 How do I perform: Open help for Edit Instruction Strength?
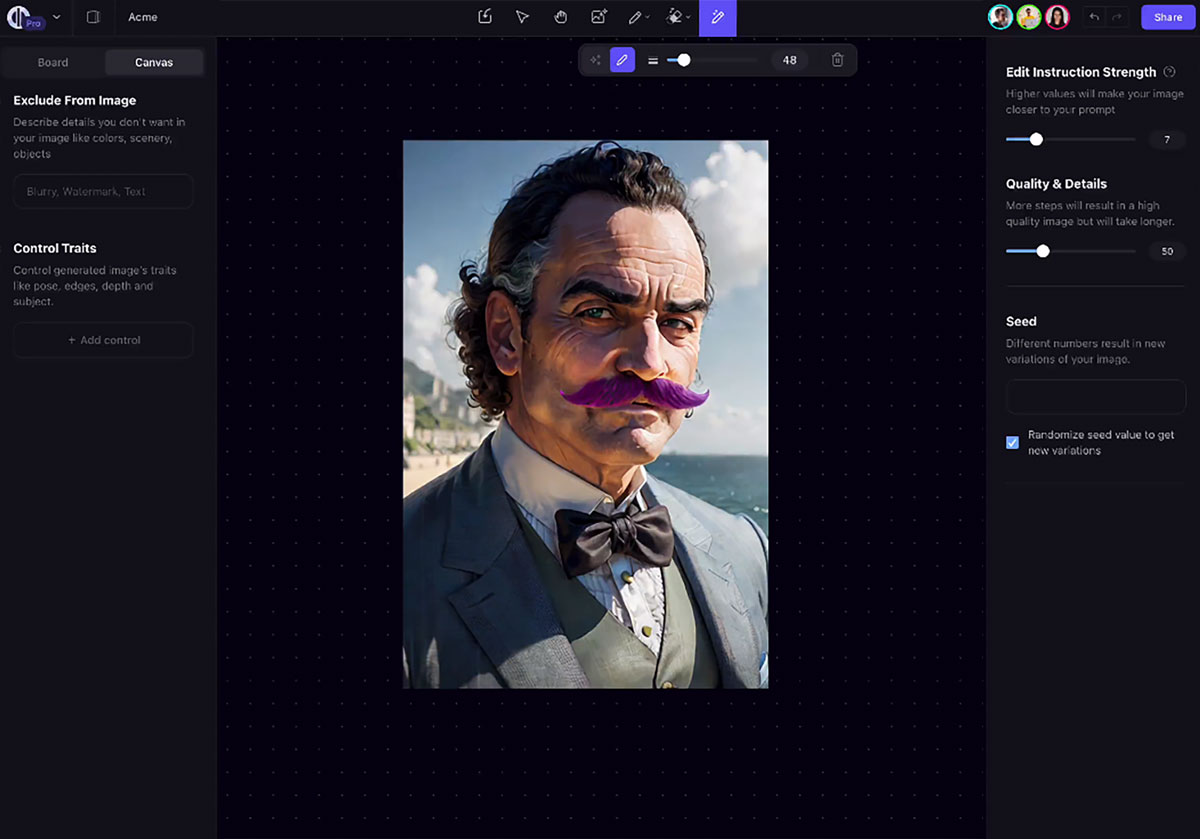(1169, 72)
